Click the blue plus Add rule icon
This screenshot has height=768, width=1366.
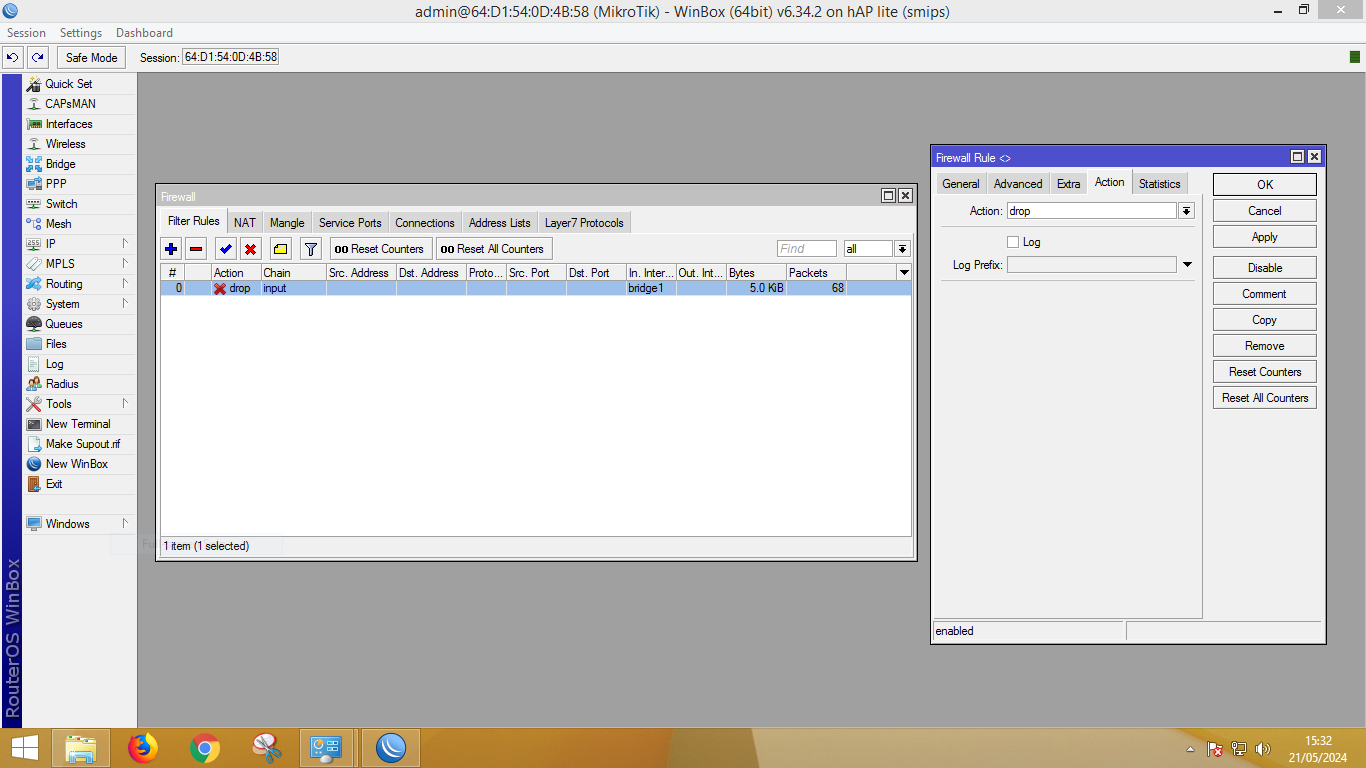click(x=171, y=249)
